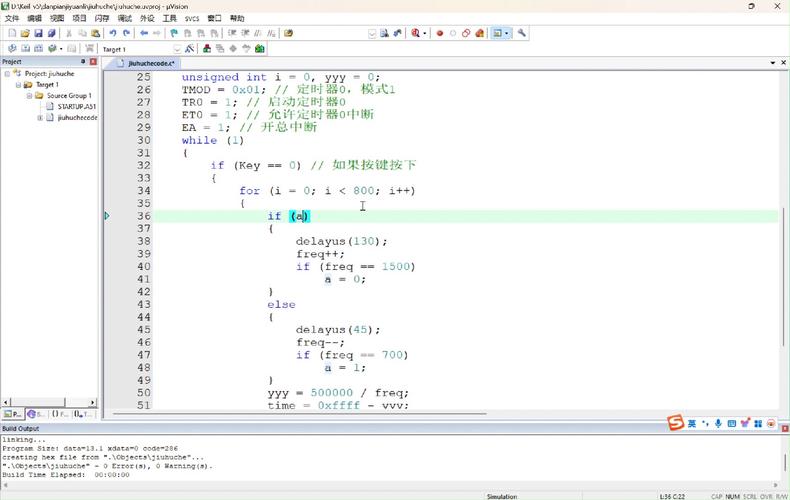Viewport: 790px width, 500px height.
Task: Click the 'freq--;' code line
Action: [320, 343]
